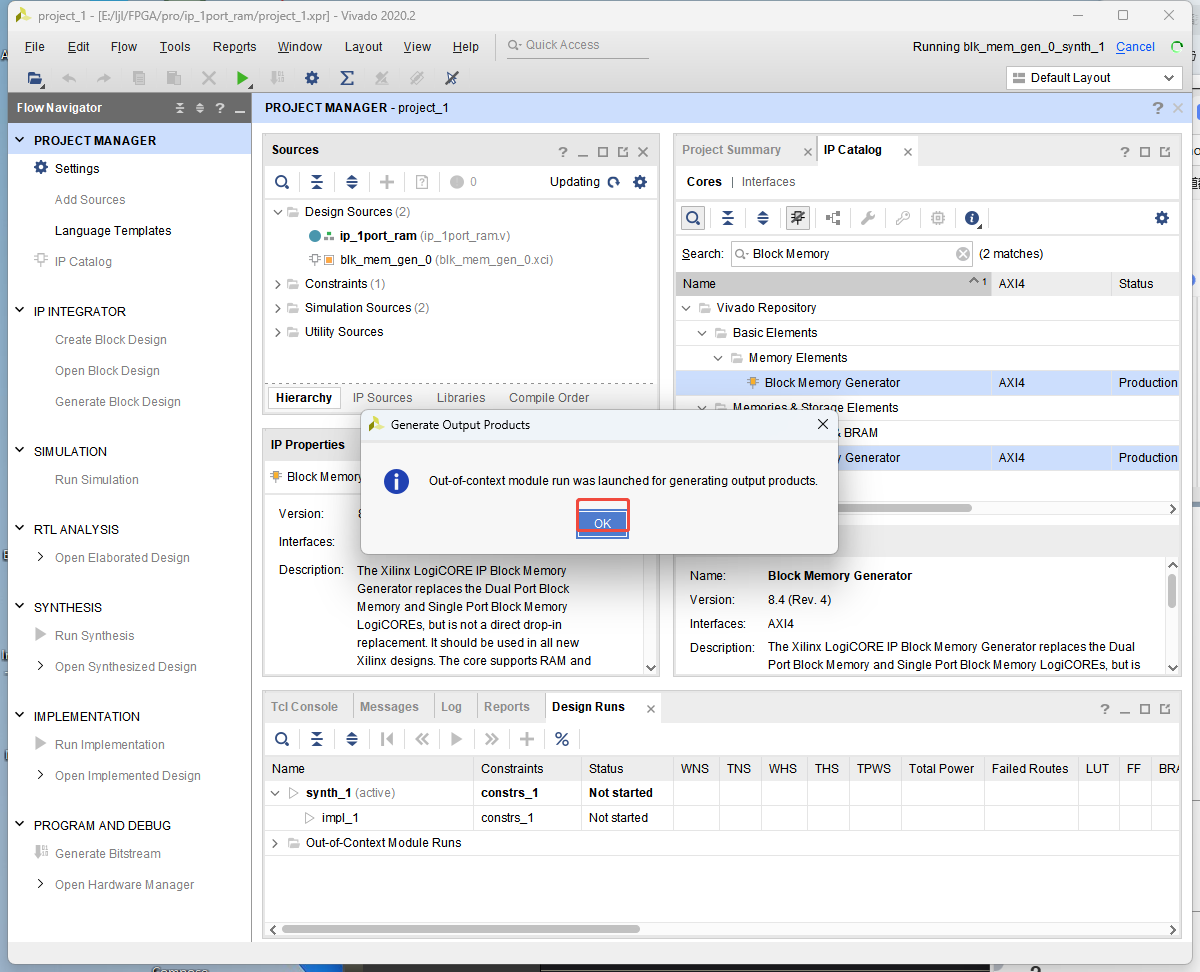Expand Constraints folder in Sources
The image size is (1200, 972).
(x=278, y=284)
